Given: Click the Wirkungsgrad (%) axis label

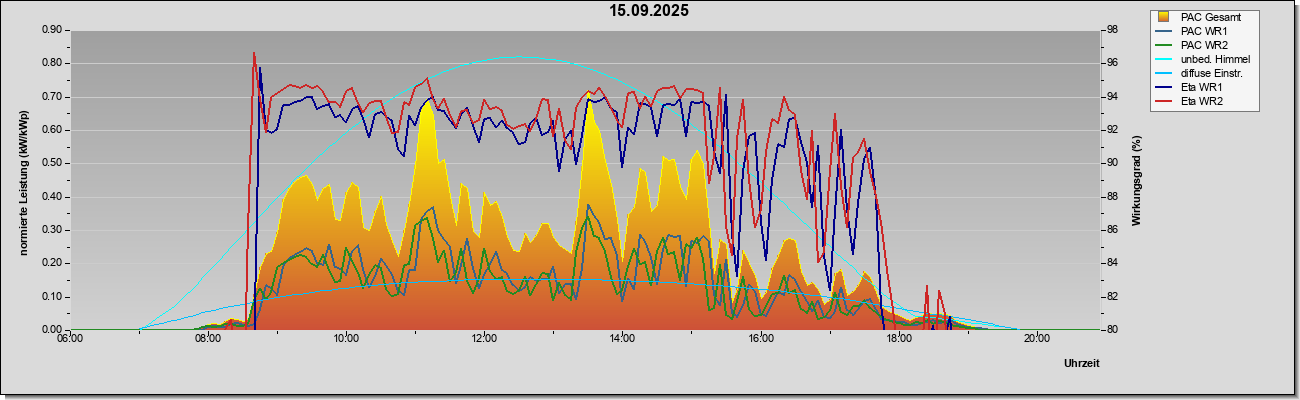Looking at the screenshot, I should 1136,180.
